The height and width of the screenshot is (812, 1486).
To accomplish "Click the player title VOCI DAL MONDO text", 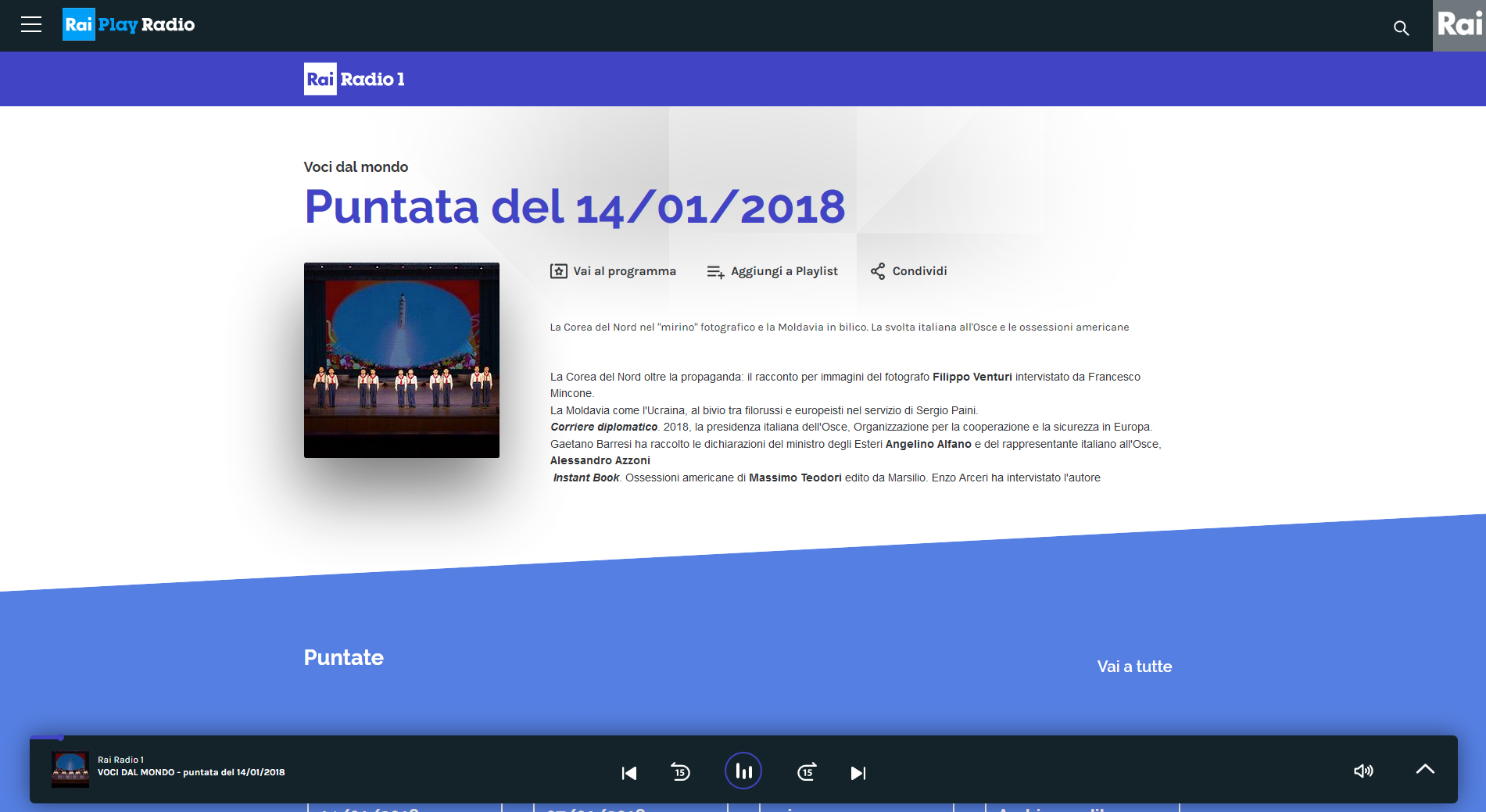I will pyautogui.click(x=192, y=772).
